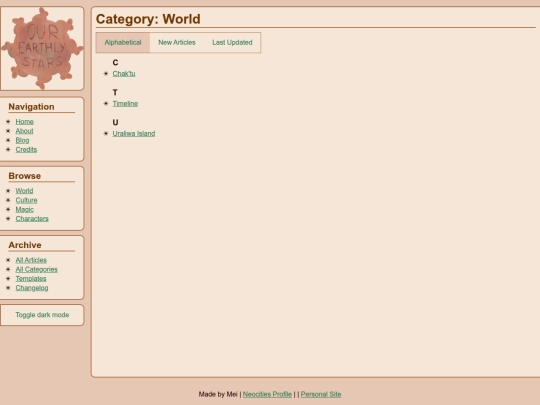Open All Categories in Archive
The width and height of the screenshot is (540, 405).
pyautogui.click(x=37, y=269)
